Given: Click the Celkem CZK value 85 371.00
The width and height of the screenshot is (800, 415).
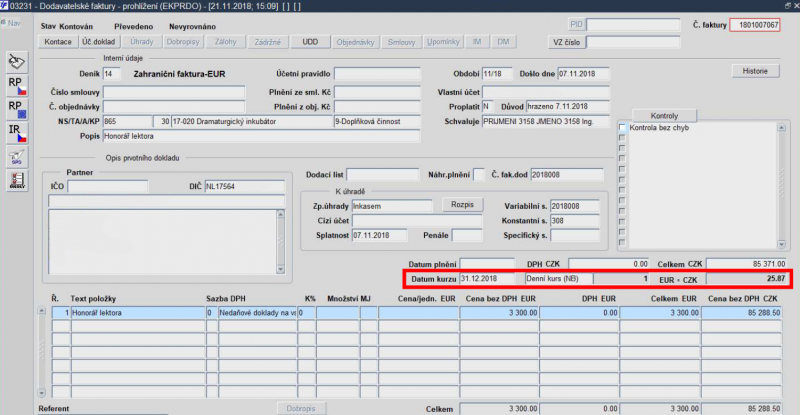Looking at the screenshot, I should 746,264.
